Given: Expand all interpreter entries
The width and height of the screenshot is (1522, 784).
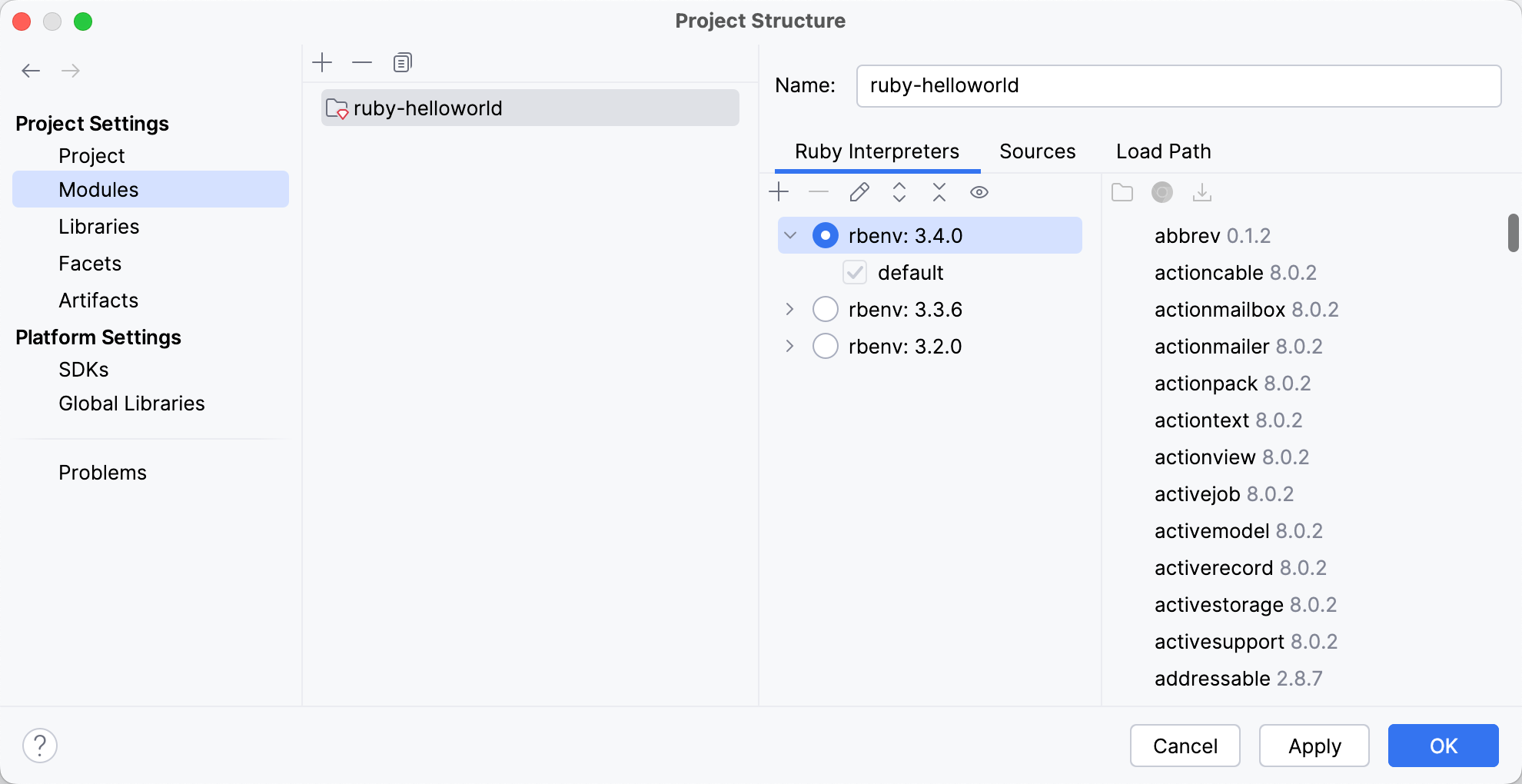Looking at the screenshot, I should click(x=899, y=192).
